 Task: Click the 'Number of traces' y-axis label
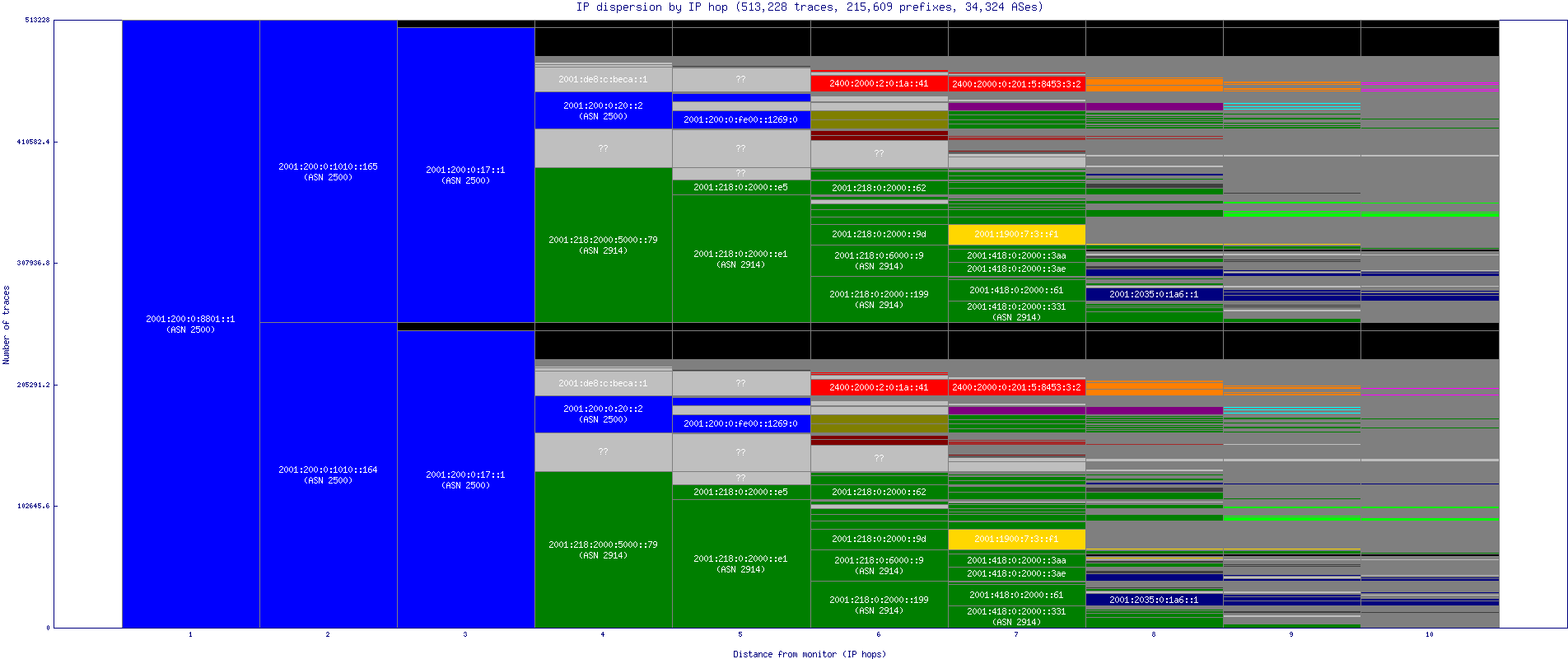7,325
